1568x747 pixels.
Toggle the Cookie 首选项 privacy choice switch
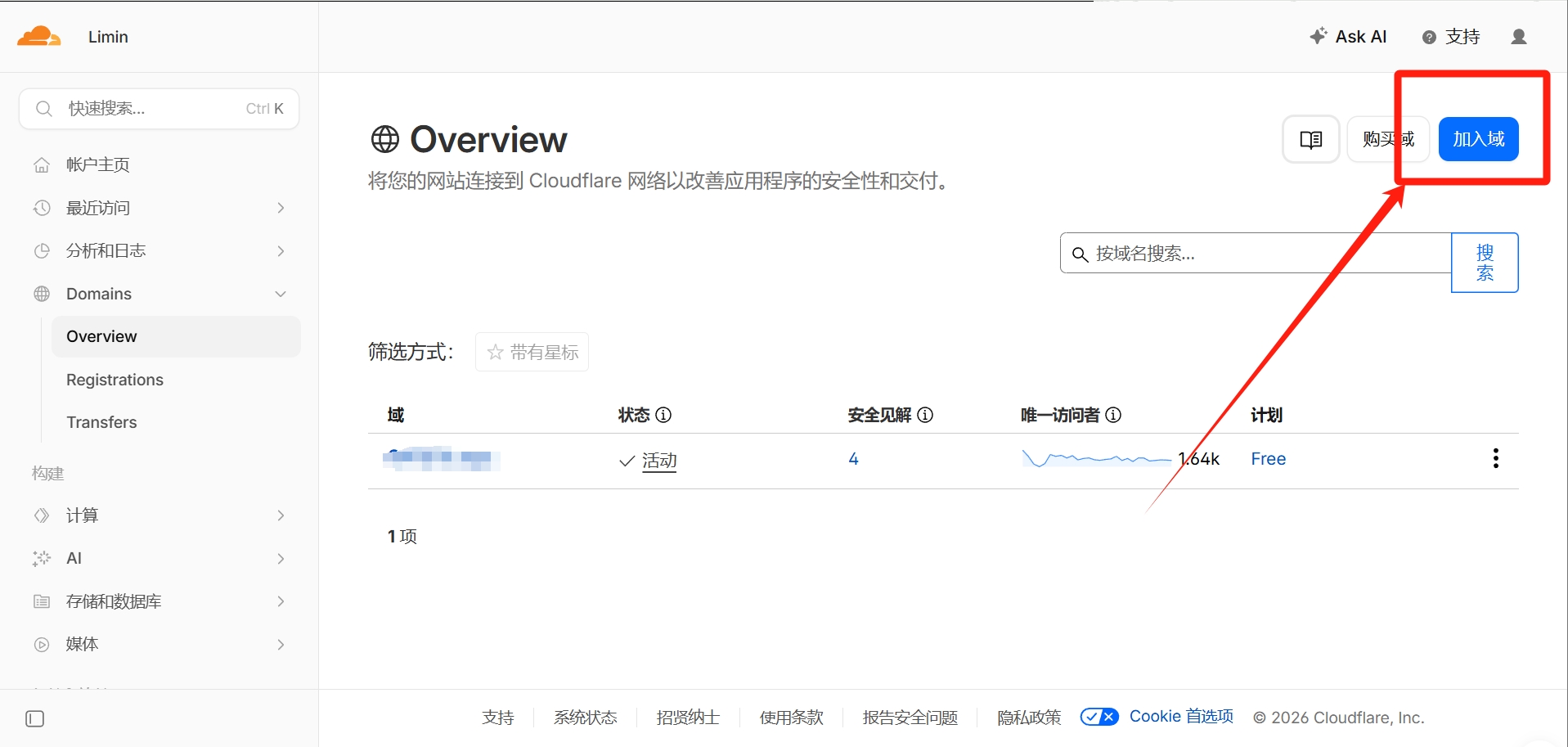[x=1099, y=717]
